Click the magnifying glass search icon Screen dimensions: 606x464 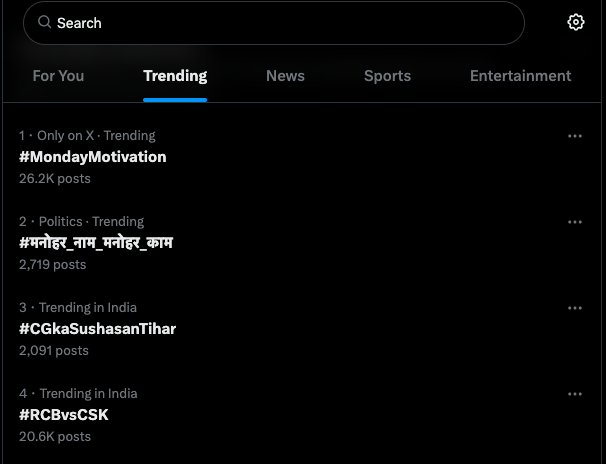click(x=44, y=22)
